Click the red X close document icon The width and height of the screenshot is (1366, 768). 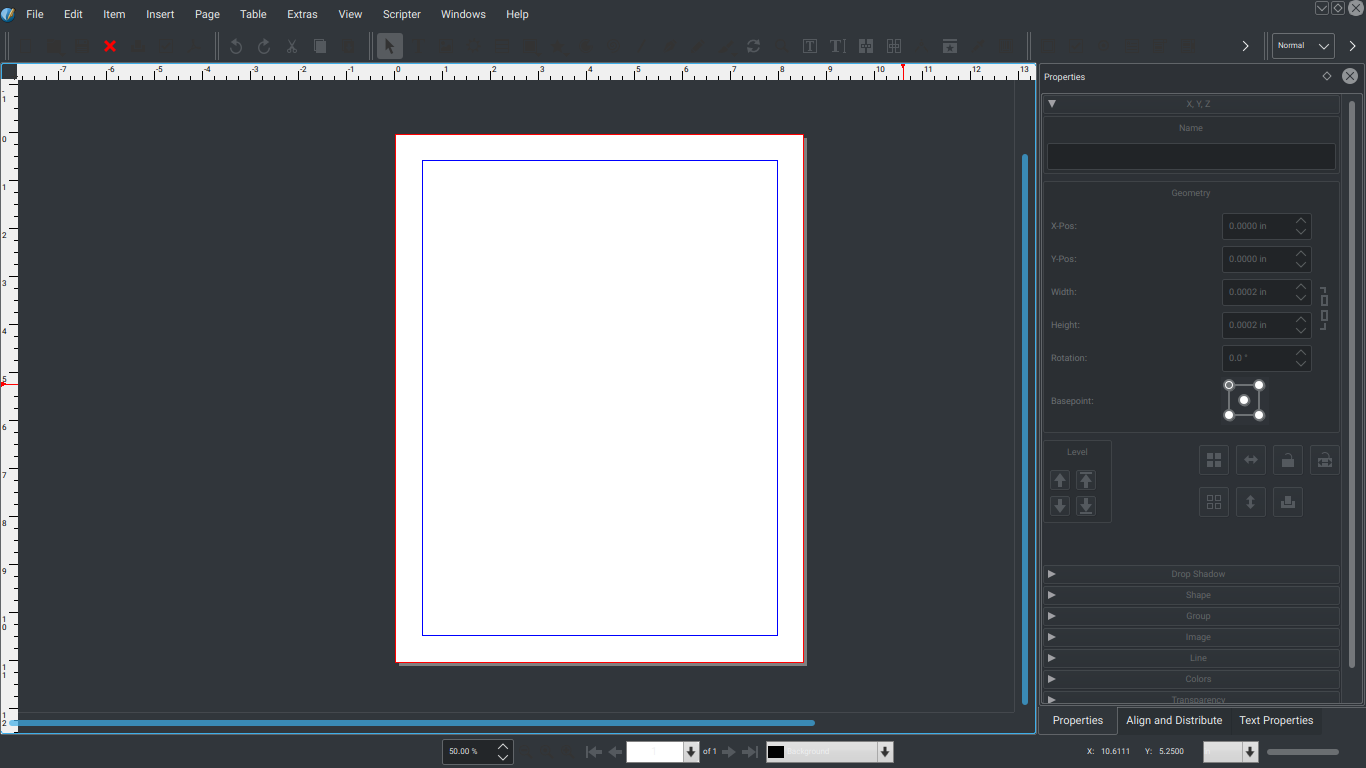coord(110,46)
